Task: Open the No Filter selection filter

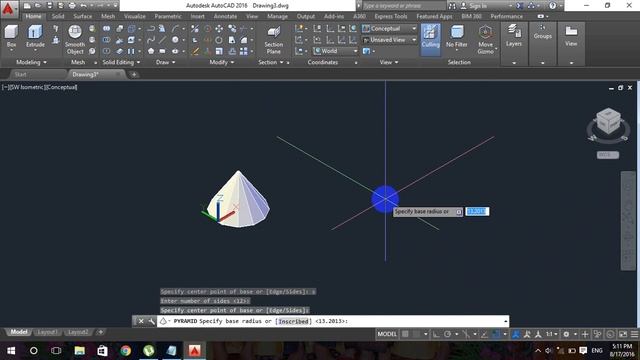Action: coord(456,36)
